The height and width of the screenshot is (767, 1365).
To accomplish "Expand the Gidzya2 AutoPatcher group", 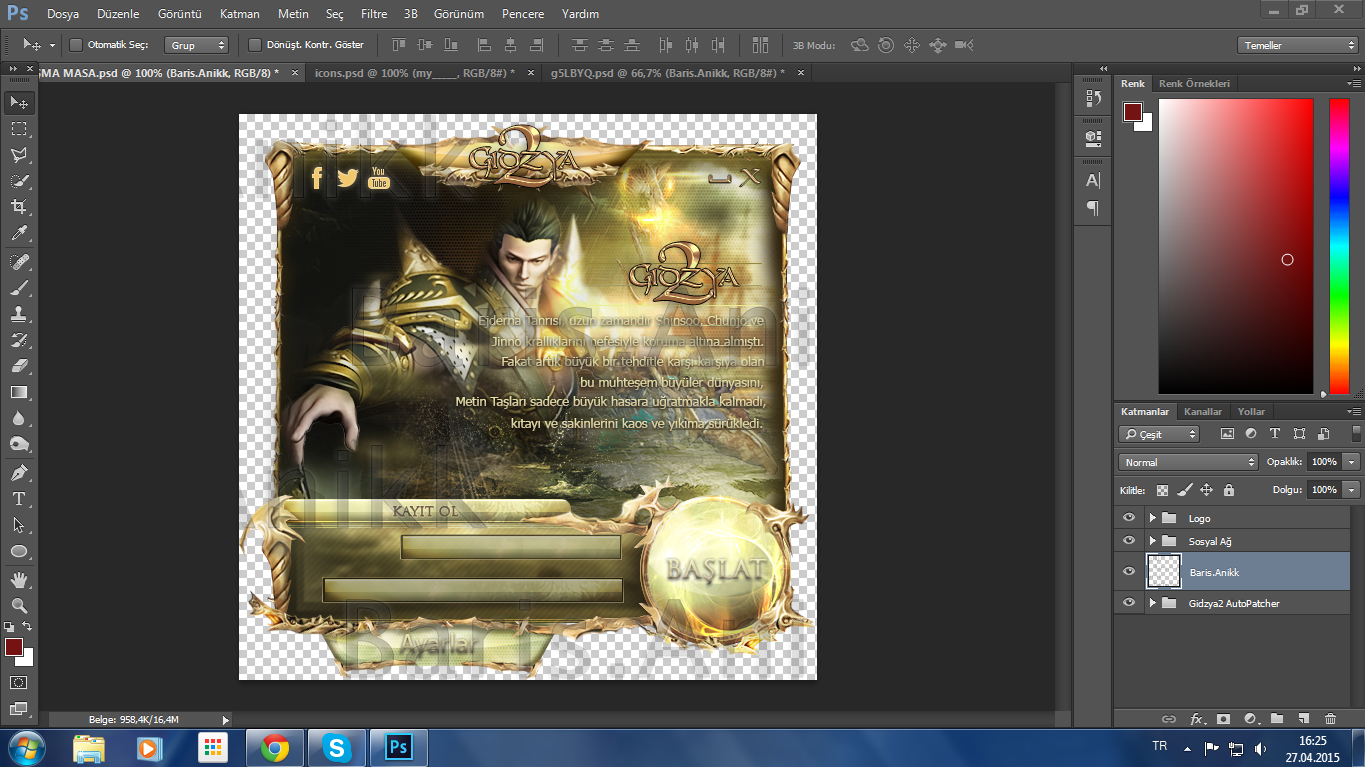I will pyautogui.click(x=1152, y=603).
